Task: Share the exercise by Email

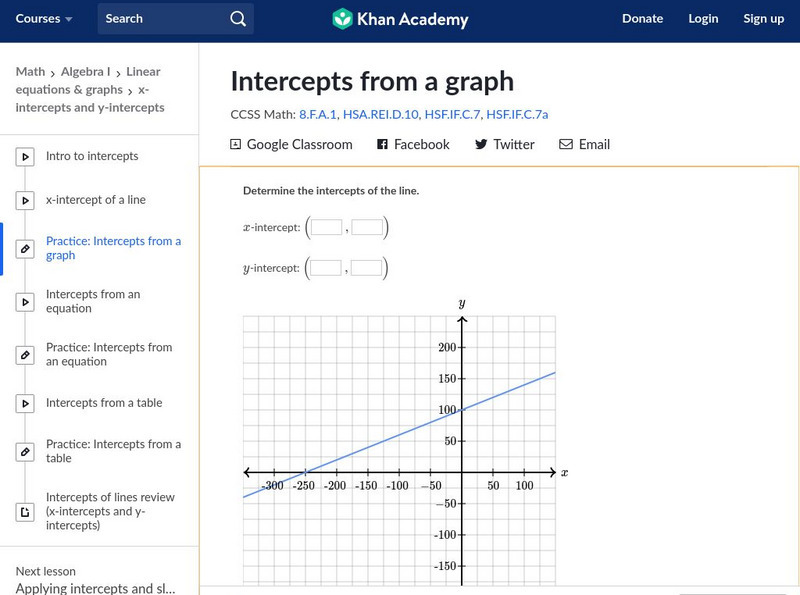Action: coord(584,144)
